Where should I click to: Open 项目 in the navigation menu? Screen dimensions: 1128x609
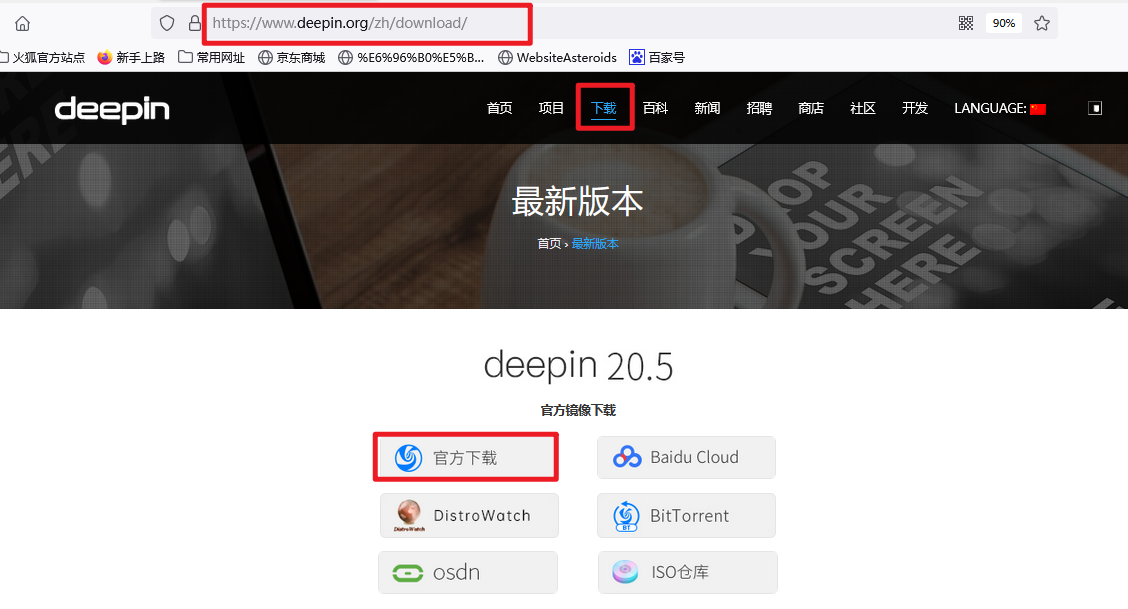(x=551, y=109)
